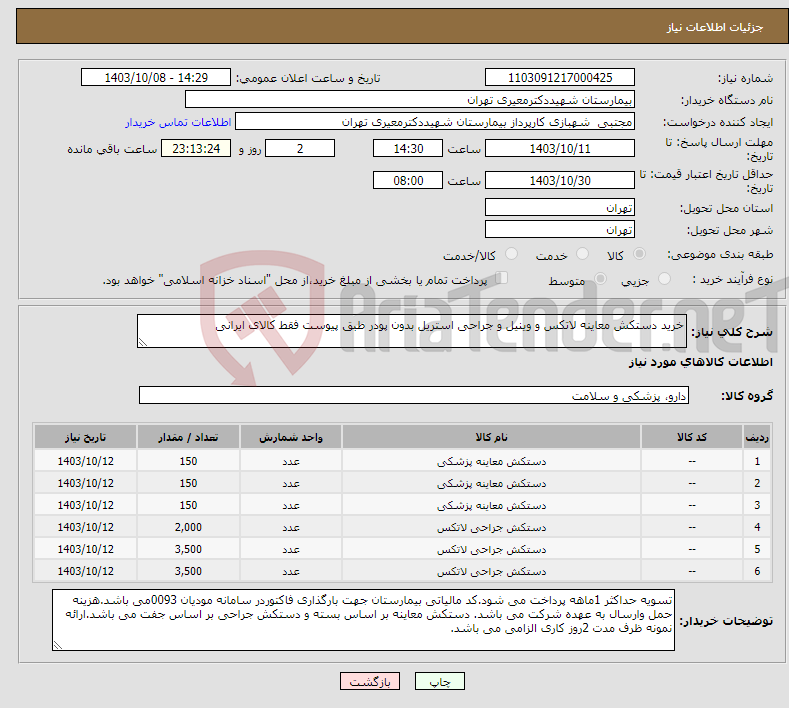Select the خدمت radio button
Image resolution: width=789 pixels, height=708 pixels.
coord(582,254)
